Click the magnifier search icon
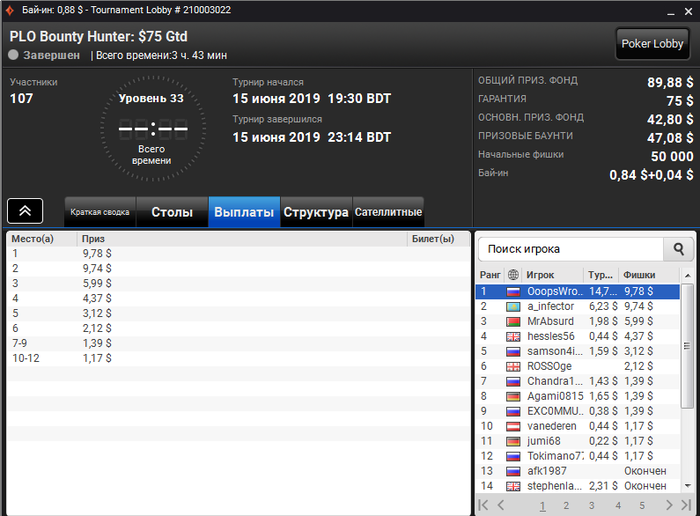Screen dimensions: 700x516 679,249
